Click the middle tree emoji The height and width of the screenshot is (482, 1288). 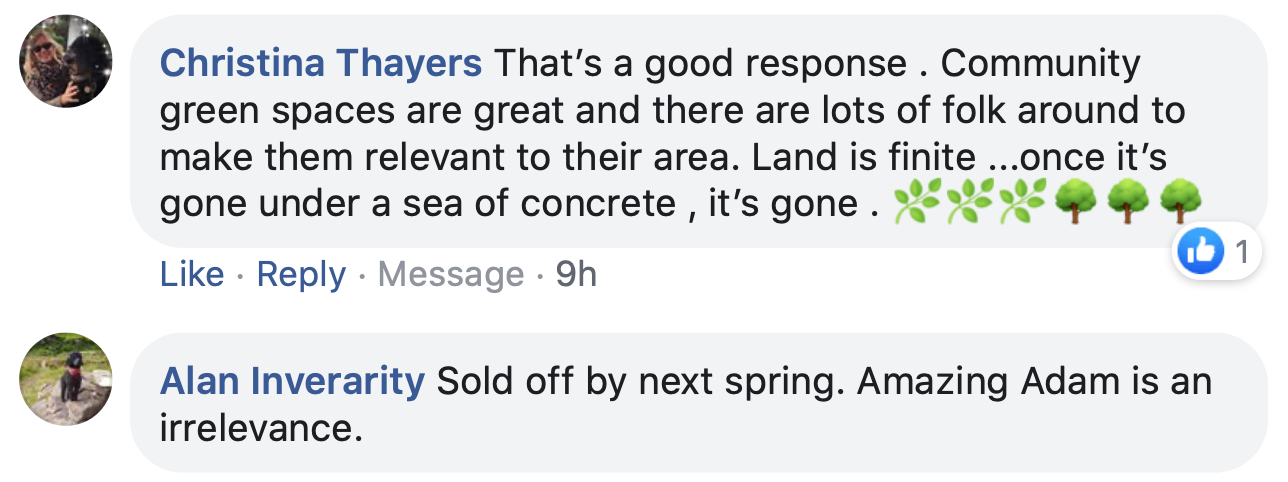(x=1128, y=204)
